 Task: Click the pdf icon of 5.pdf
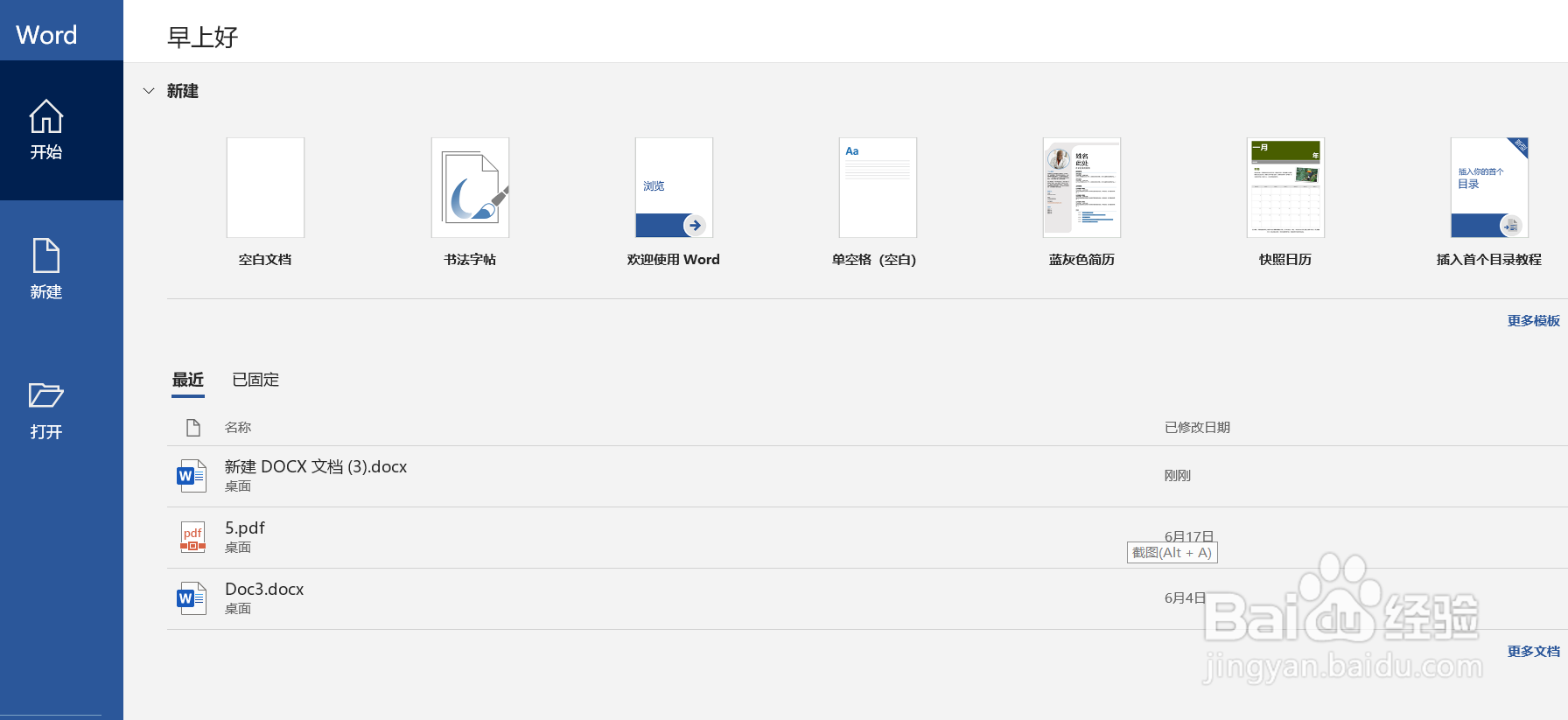pyautogui.click(x=192, y=537)
